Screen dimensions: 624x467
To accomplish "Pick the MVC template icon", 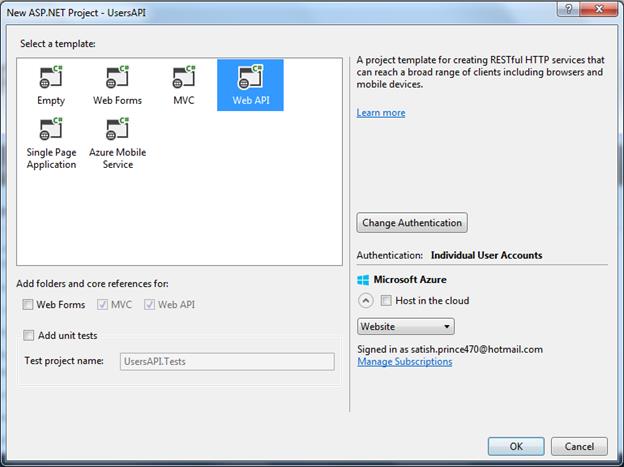I will pos(184,77).
